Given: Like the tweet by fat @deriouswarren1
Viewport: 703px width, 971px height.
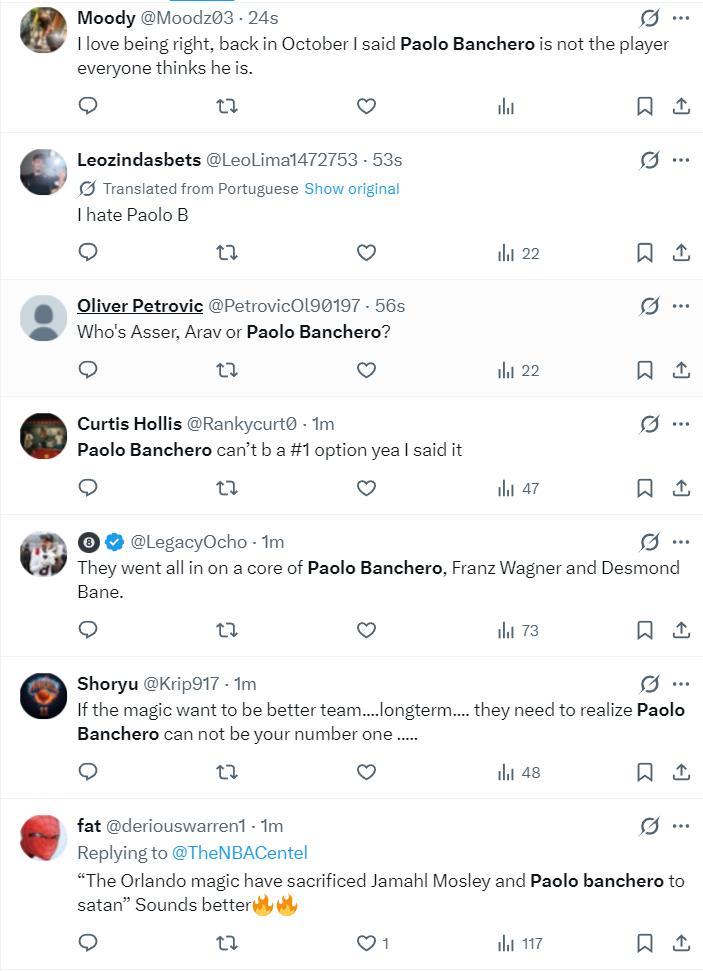Looking at the screenshot, I should coord(366,943).
